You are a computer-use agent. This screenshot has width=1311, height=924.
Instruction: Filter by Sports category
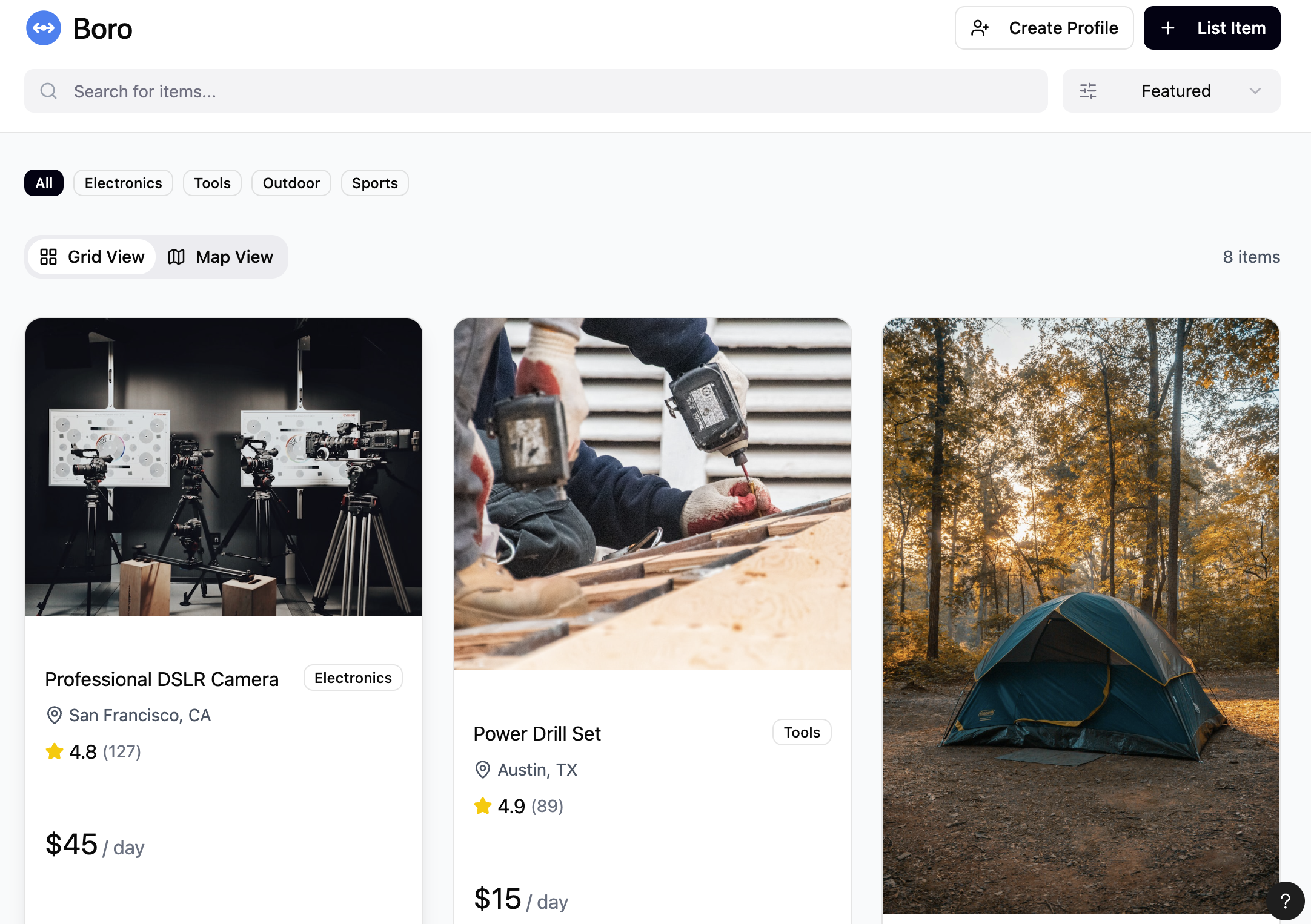(374, 183)
